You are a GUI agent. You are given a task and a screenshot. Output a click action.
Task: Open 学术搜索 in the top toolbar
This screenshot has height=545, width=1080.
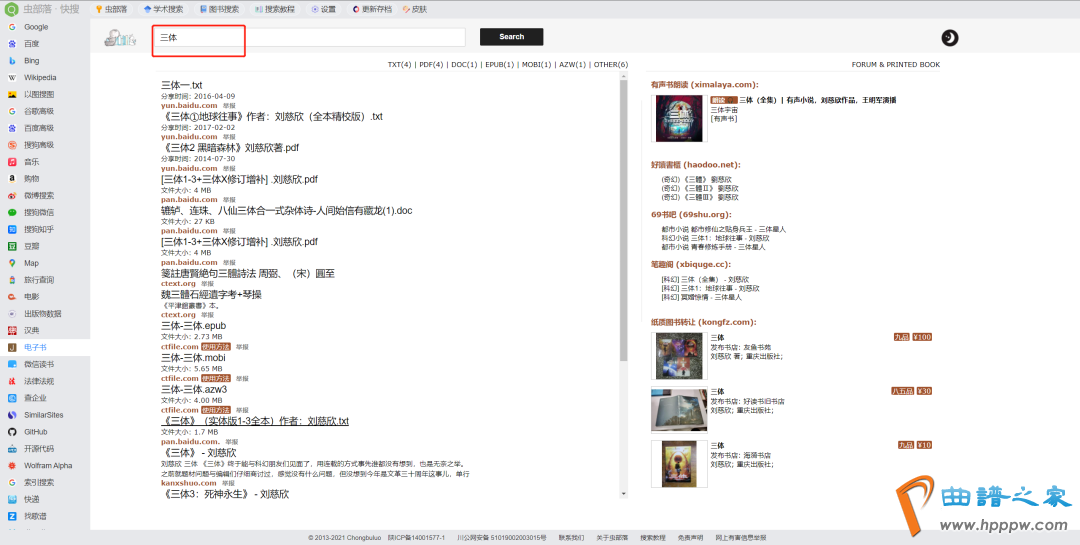(162, 9)
